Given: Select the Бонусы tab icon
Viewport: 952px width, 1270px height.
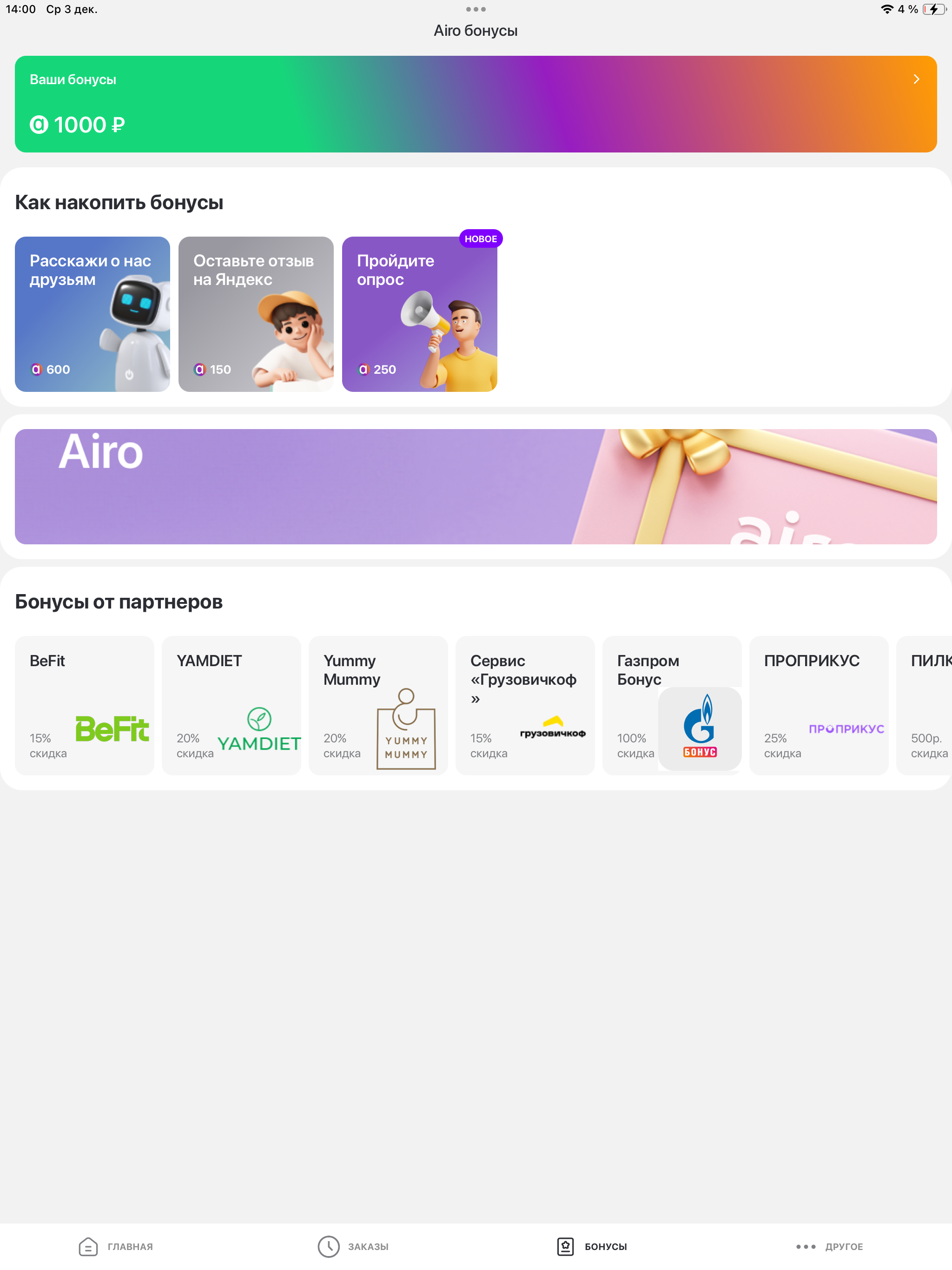Looking at the screenshot, I should pyautogui.click(x=566, y=1246).
